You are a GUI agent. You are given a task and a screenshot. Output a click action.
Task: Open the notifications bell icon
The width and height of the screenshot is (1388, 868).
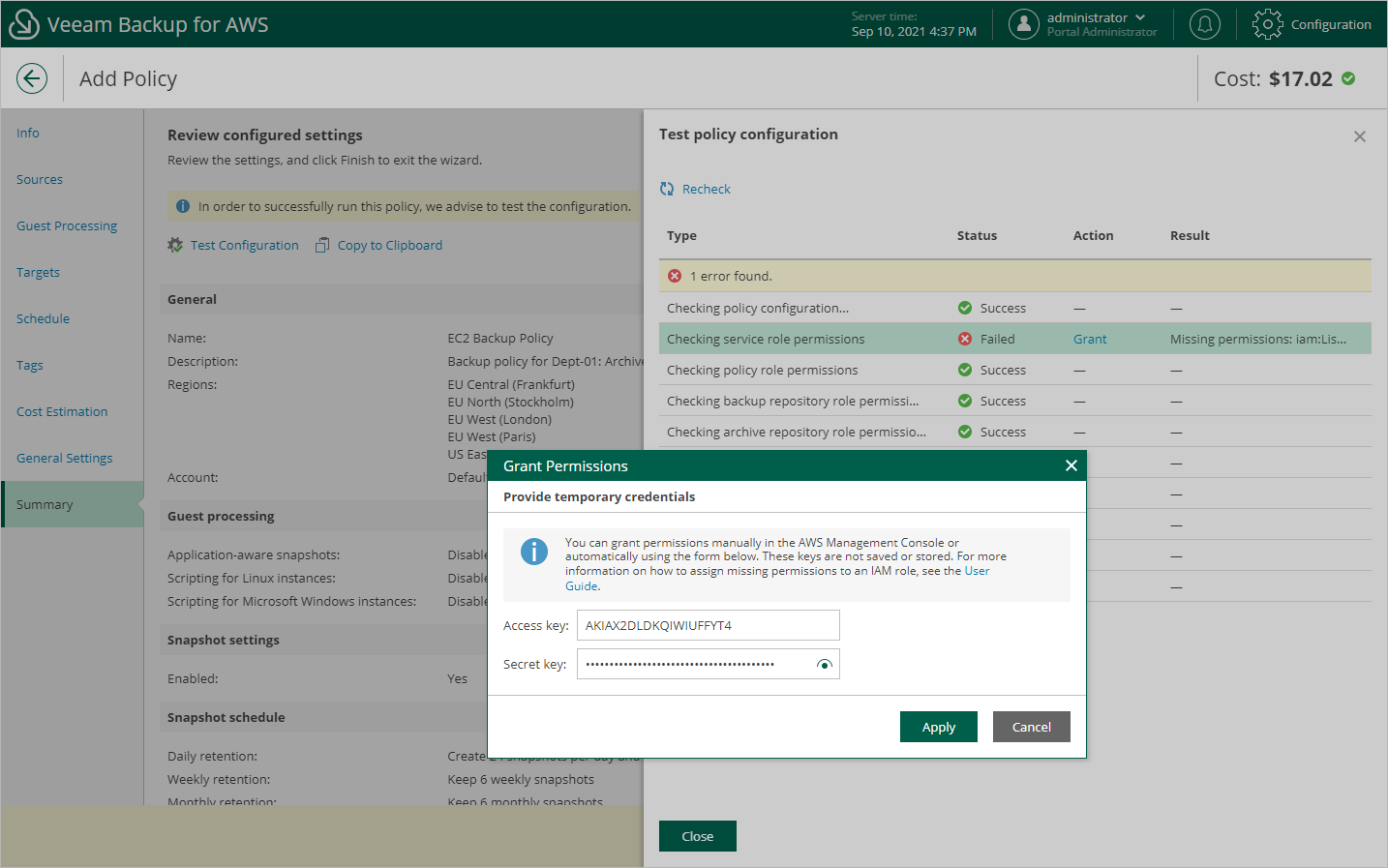[x=1204, y=24]
